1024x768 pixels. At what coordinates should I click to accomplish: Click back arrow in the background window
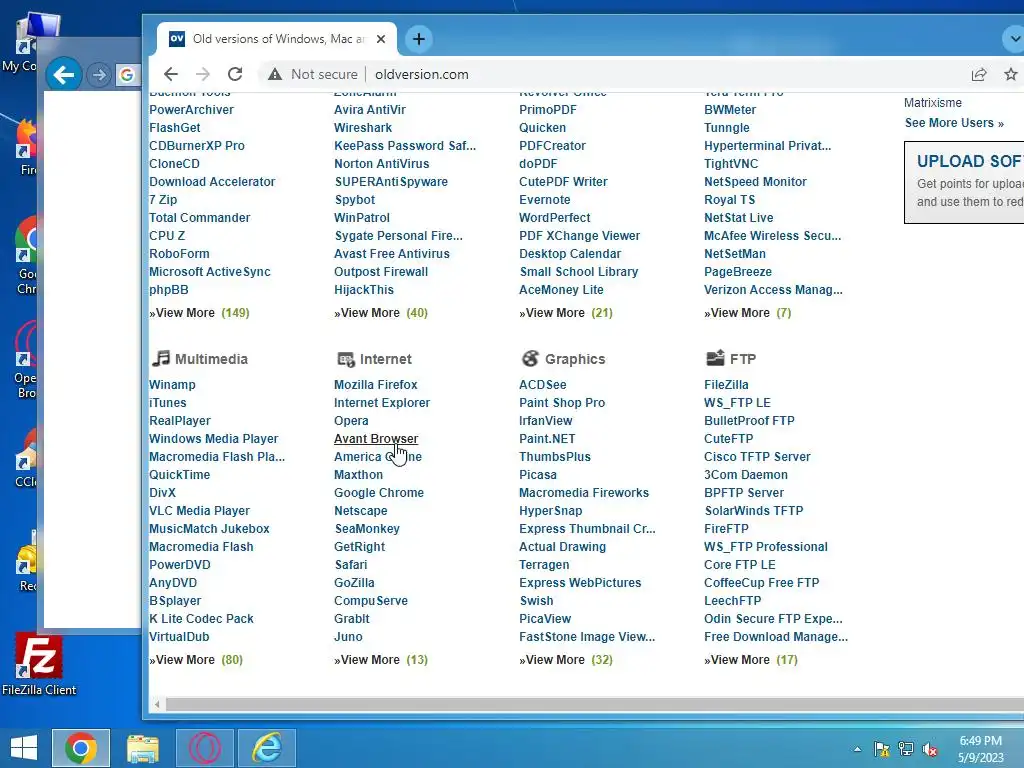click(64, 75)
